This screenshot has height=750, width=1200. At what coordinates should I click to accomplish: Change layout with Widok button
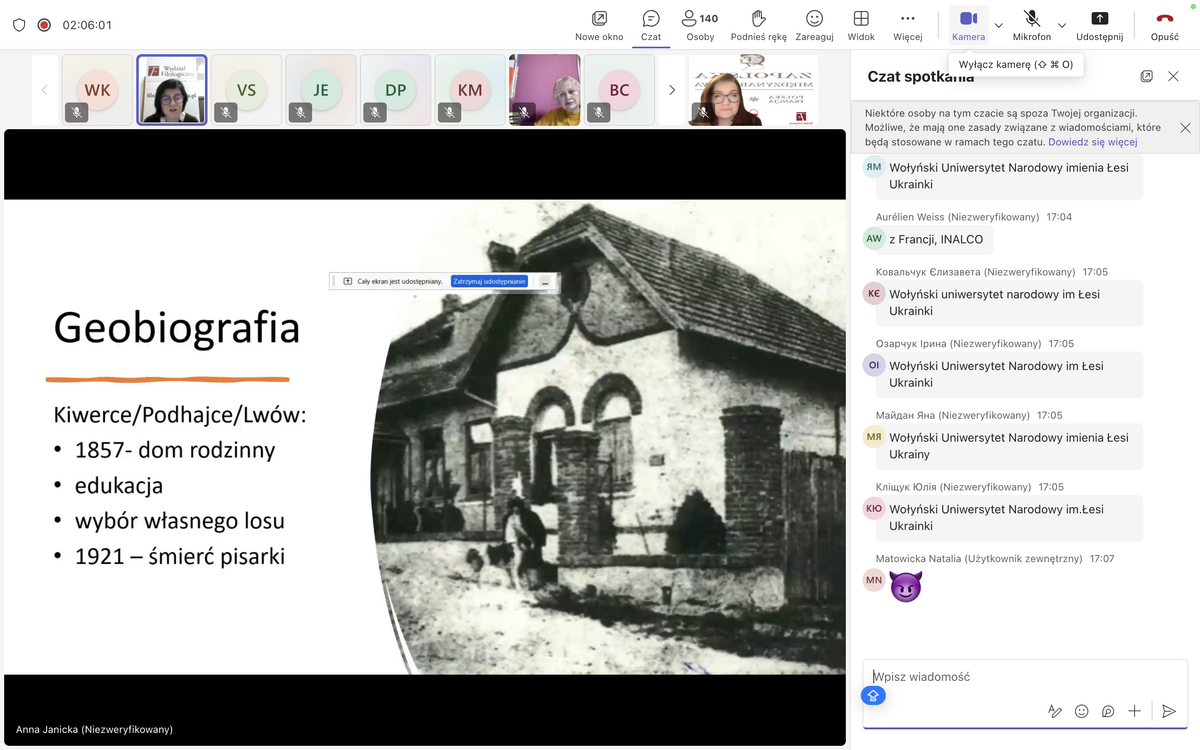(860, 24)
